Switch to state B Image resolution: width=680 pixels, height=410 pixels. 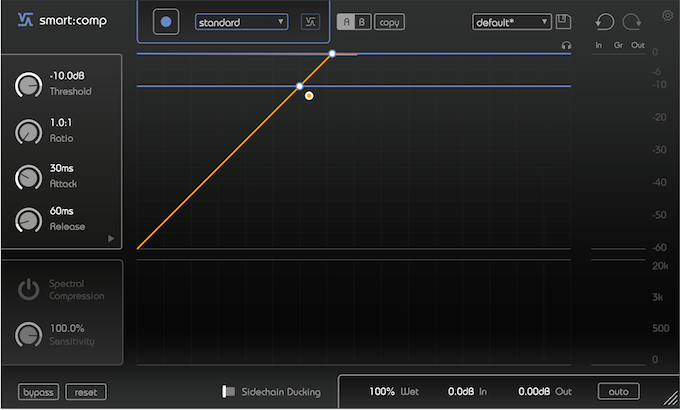pos(363,22)
